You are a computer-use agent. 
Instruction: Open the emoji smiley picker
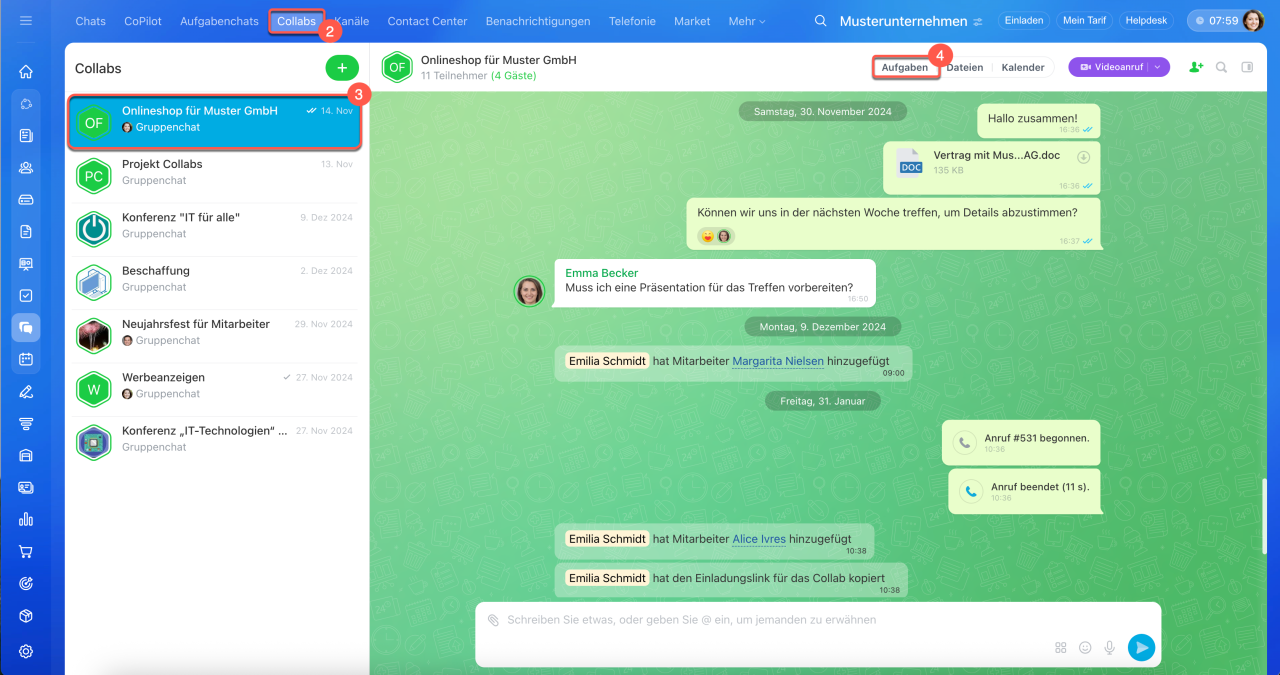(1085, 648)
